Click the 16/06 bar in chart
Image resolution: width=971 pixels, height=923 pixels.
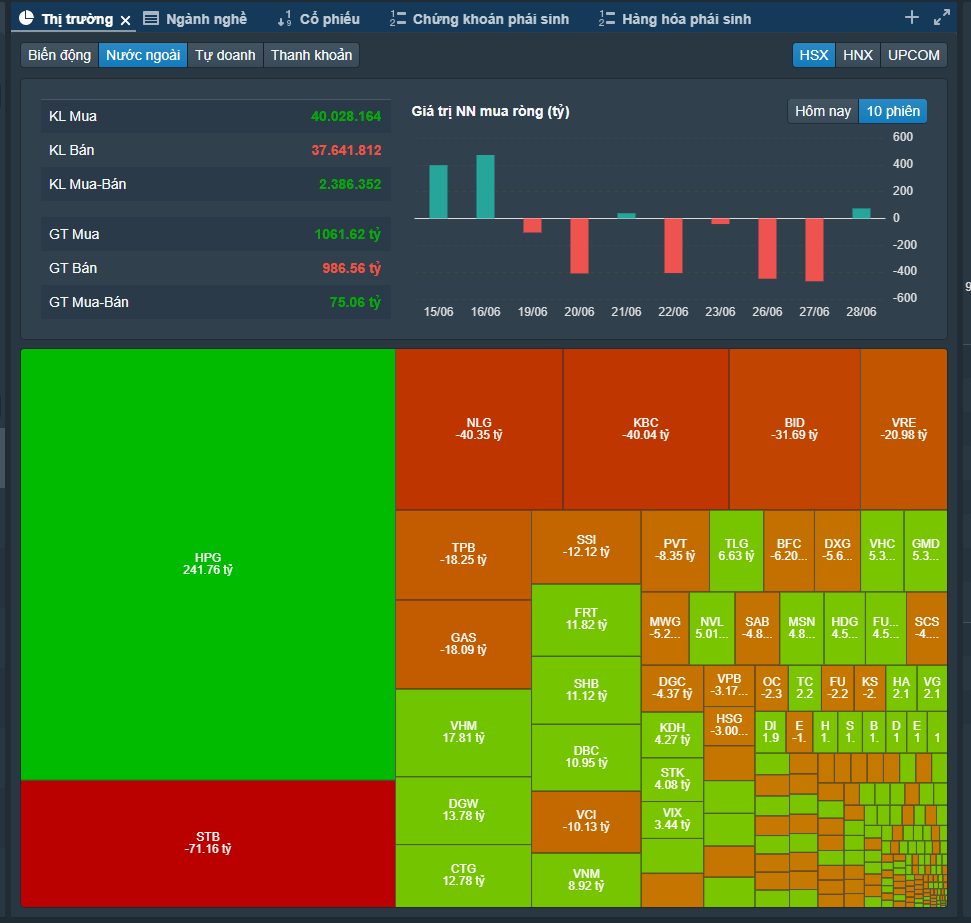(x=486, y=186)
